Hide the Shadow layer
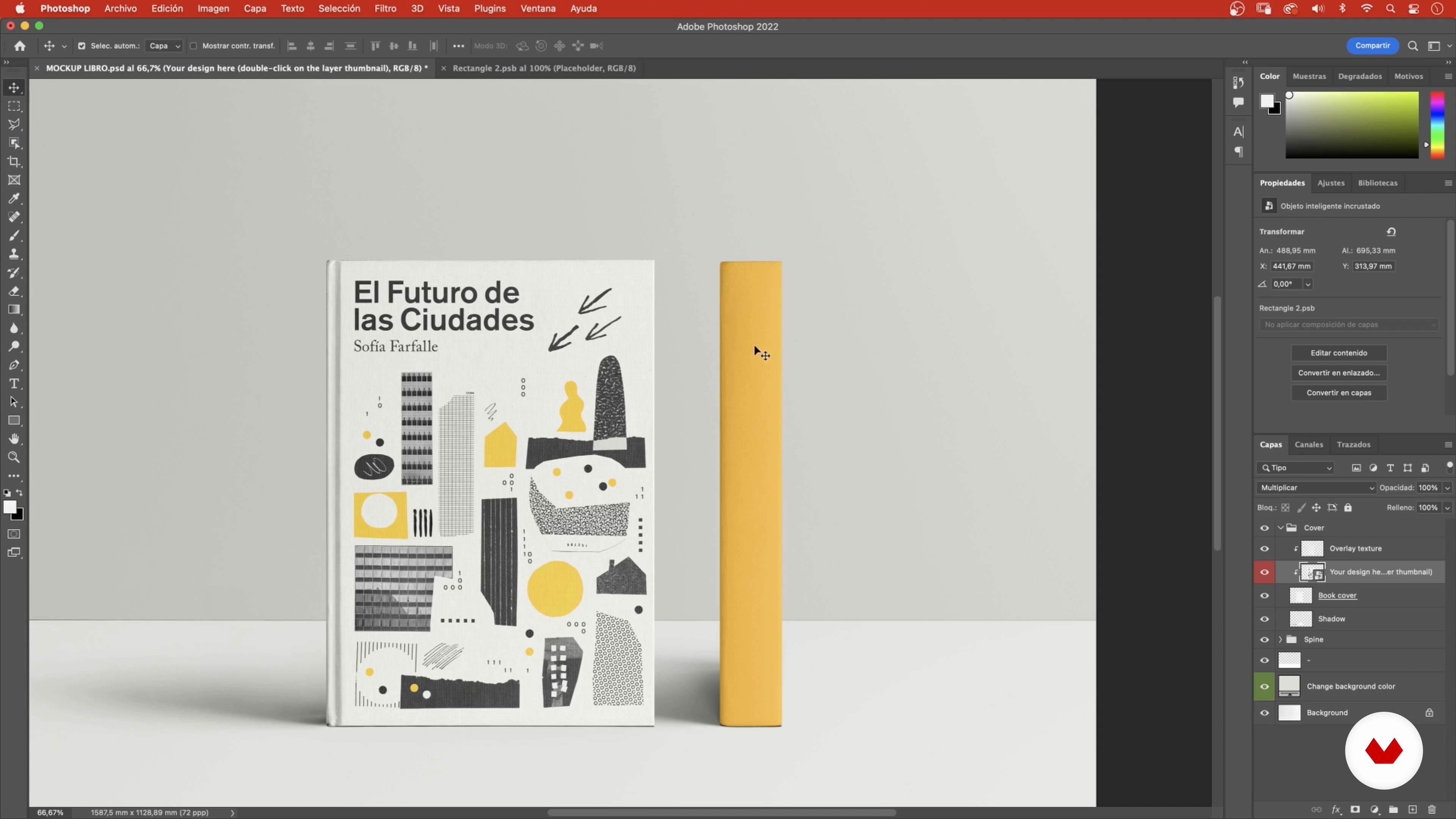Screen dimensions: 1456x819 point(1265,619)
